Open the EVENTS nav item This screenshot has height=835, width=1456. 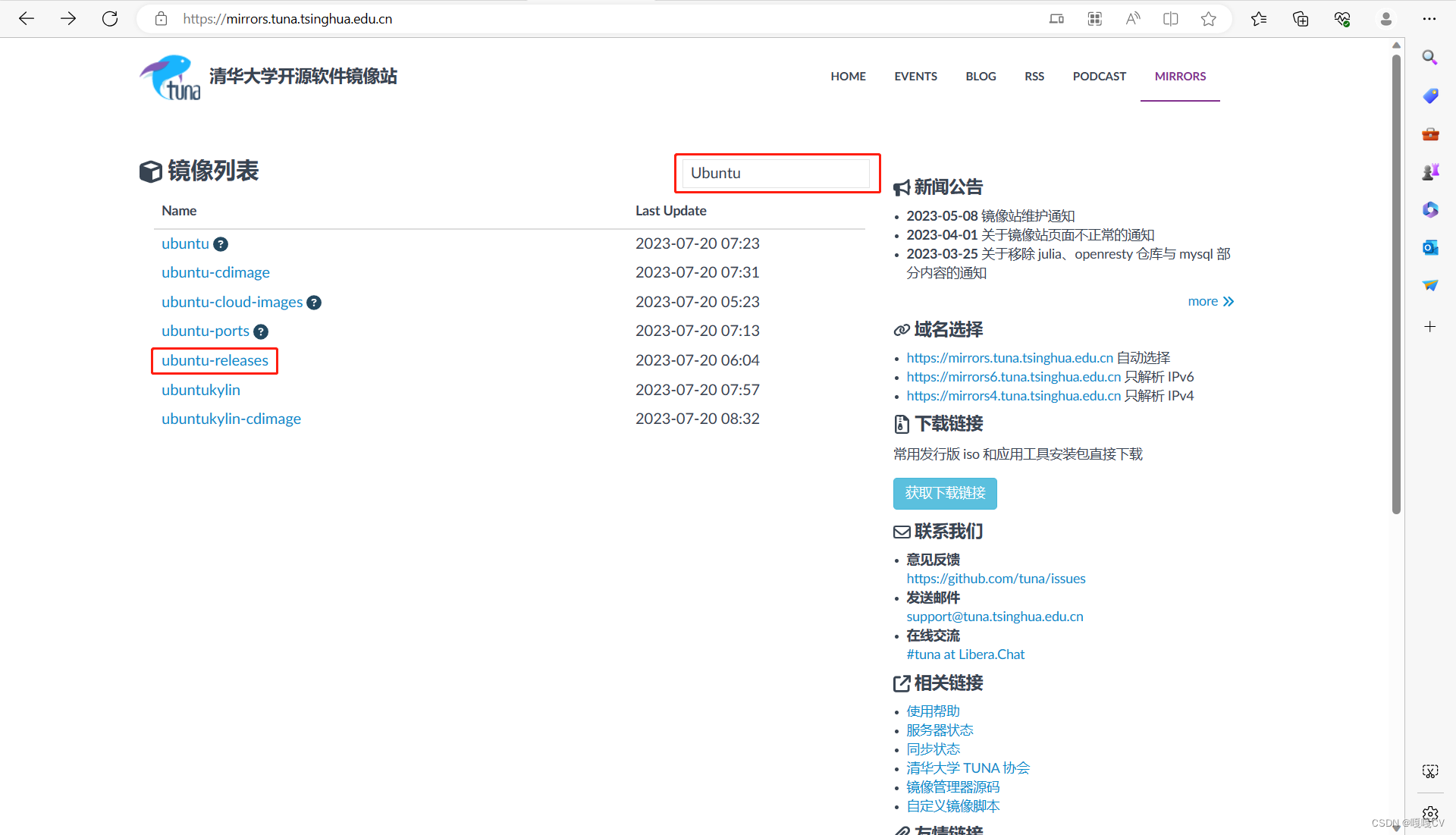pos(915,76)
